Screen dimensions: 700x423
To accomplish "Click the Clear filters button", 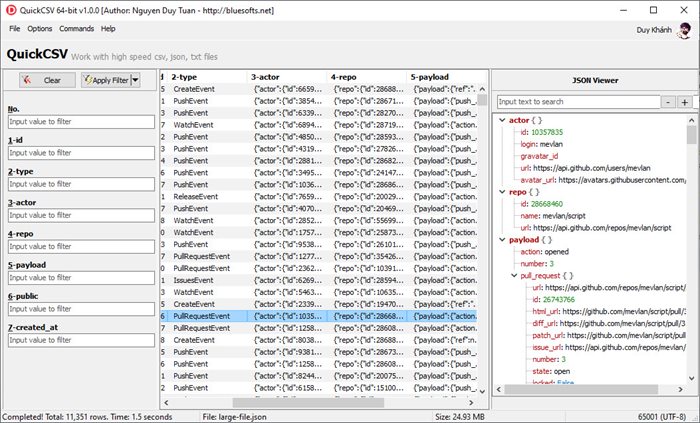I will [x=47, y=80].
